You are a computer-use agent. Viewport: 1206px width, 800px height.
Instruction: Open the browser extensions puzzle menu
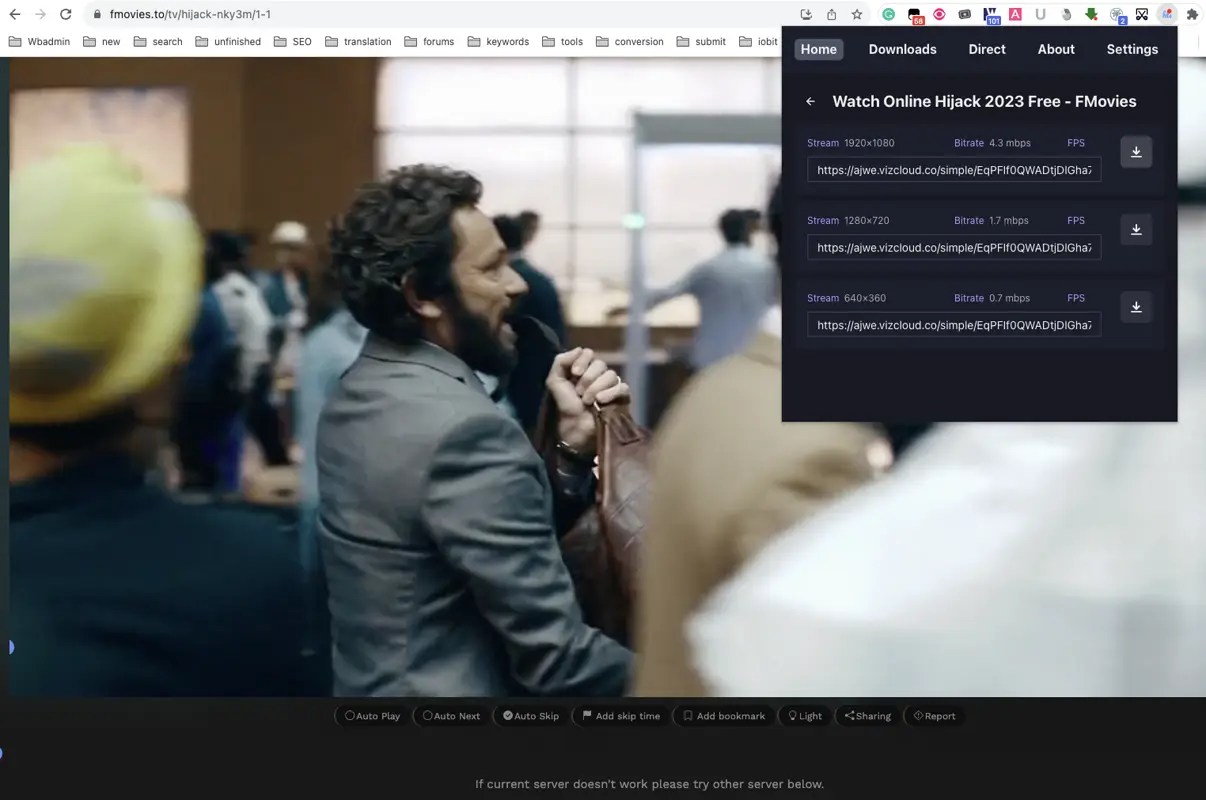click(x=1191, y=14)
